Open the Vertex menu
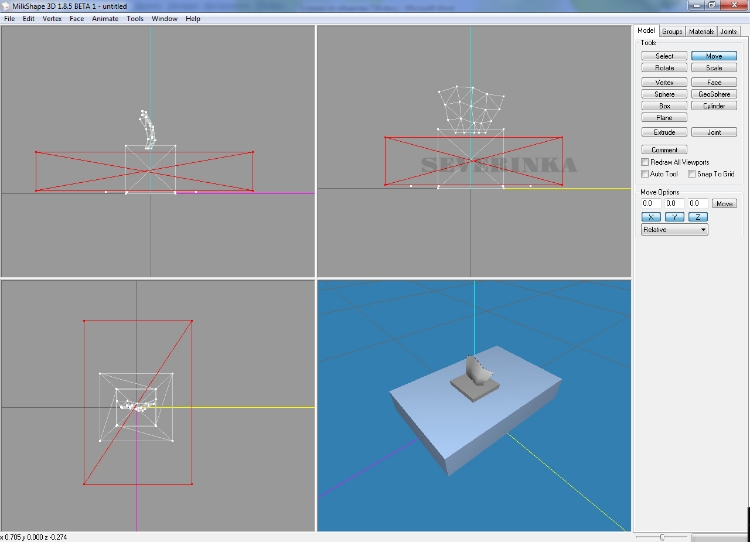 [x=51, y=18]
